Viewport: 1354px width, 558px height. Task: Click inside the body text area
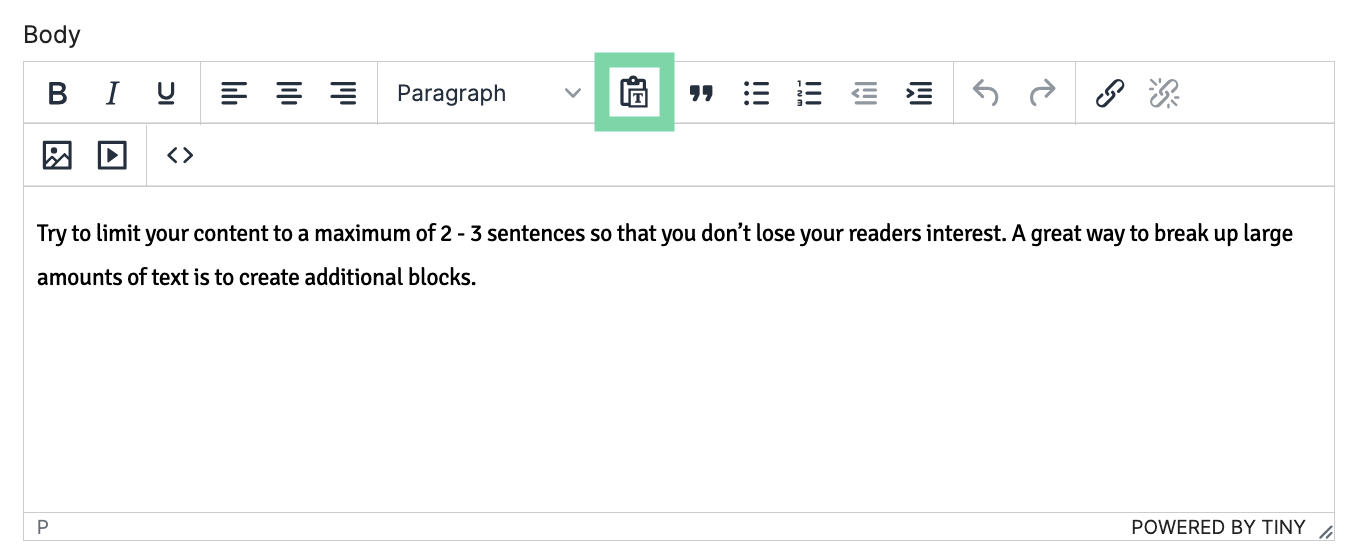click(678, 350)
